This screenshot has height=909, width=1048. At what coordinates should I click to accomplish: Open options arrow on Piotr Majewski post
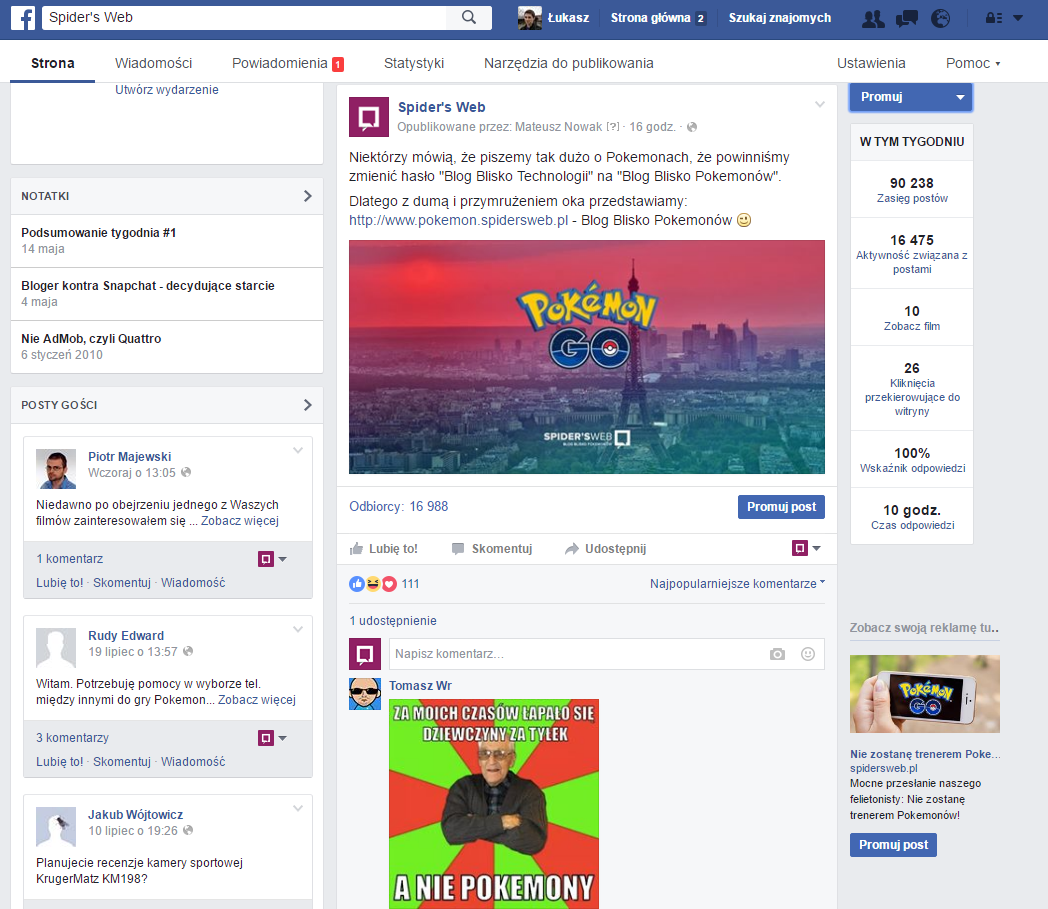298,450
